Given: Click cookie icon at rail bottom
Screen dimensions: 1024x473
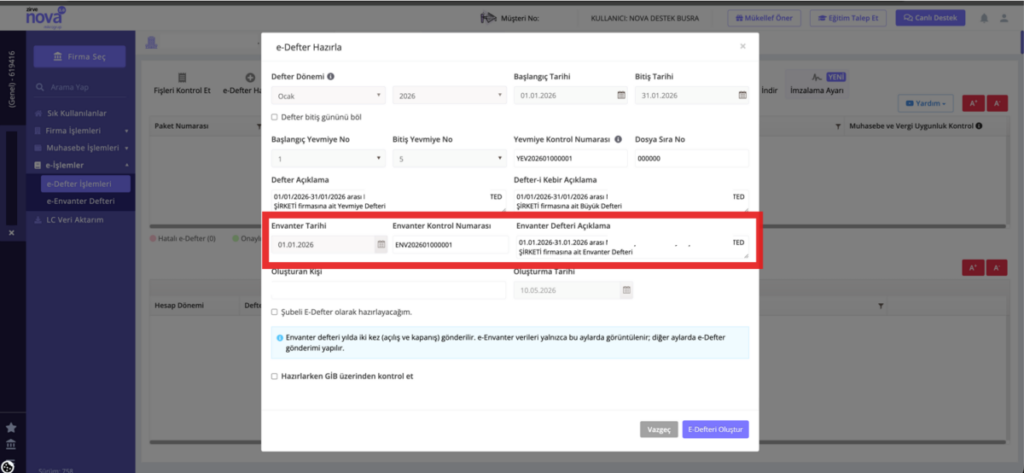Looking at the screenshot, I should point(8,466).
